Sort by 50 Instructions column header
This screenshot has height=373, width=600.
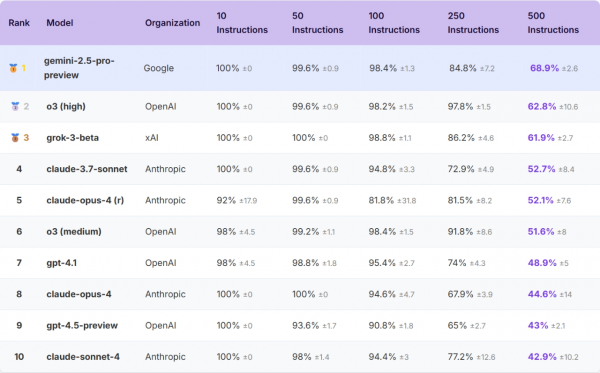click(318, 23)
